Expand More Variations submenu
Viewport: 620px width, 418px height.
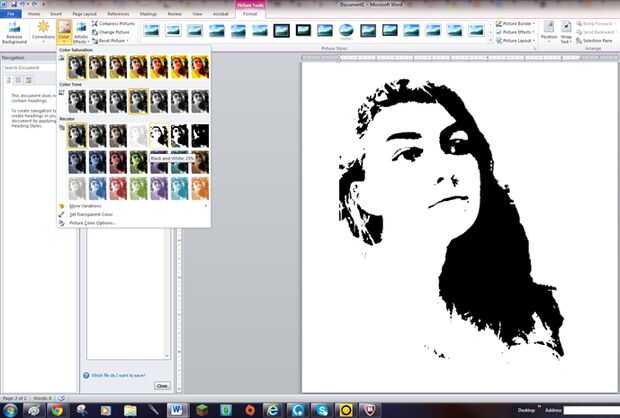click(x=133, y=206)
